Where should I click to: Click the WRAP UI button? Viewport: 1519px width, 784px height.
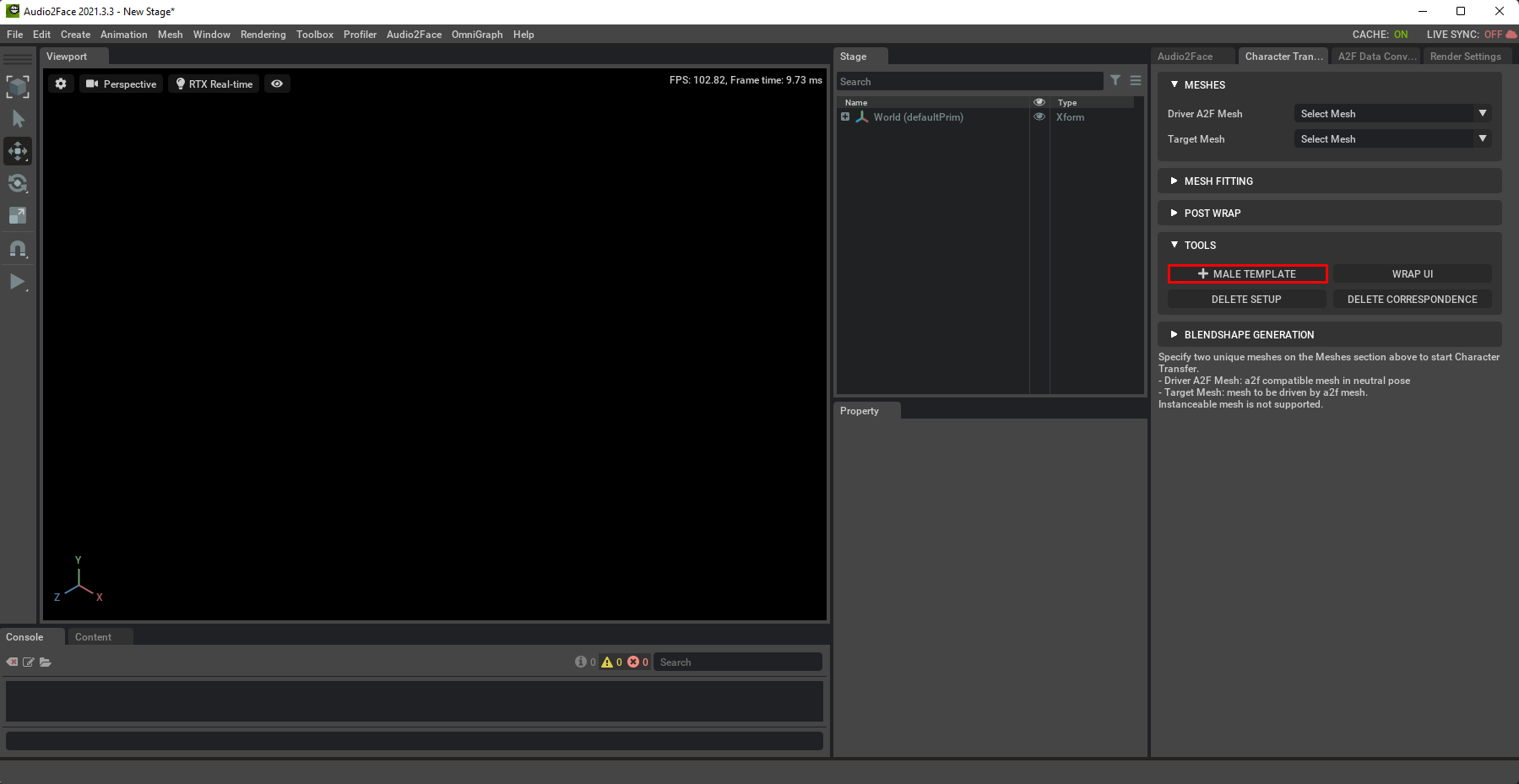click(1412, 273)
